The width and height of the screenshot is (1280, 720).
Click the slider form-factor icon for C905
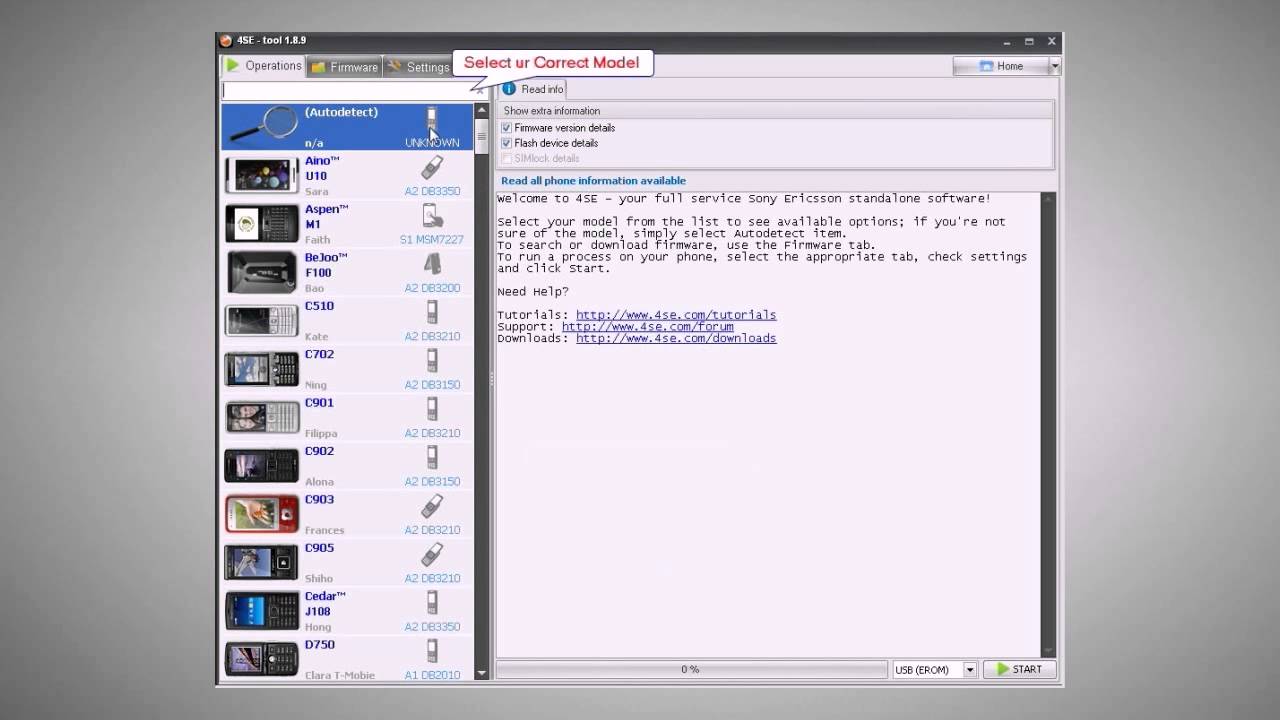click(x=432, y=554)
